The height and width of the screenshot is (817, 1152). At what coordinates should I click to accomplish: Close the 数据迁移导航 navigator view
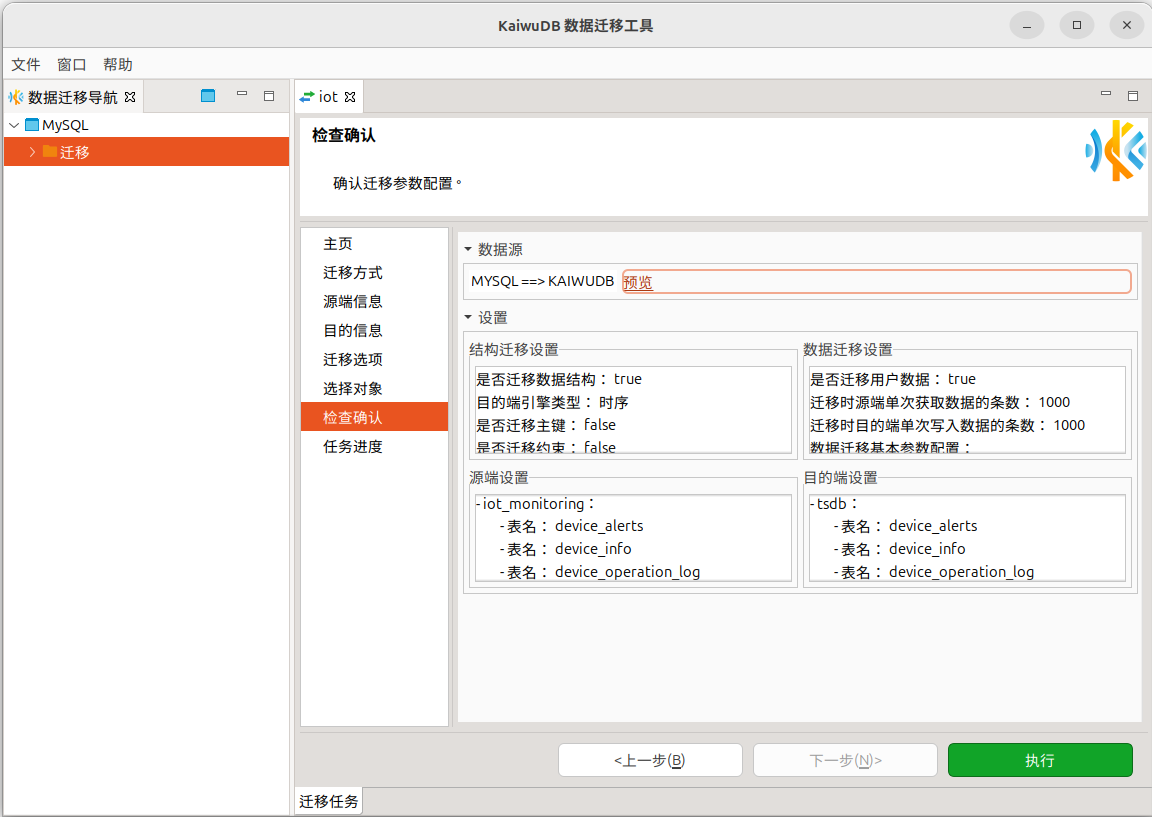(129, 97)
